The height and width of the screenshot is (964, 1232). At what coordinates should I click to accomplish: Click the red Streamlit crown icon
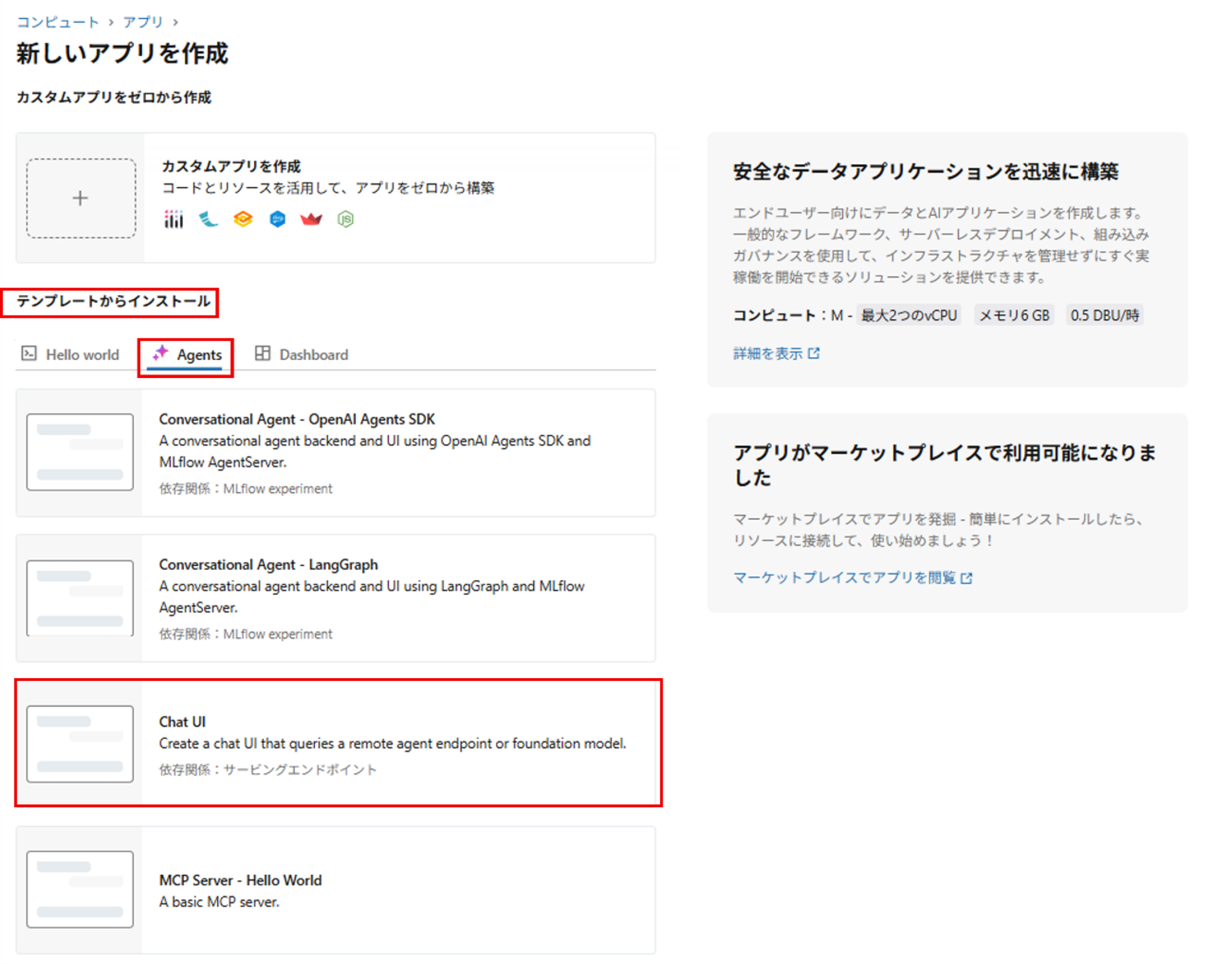(311, 219)
